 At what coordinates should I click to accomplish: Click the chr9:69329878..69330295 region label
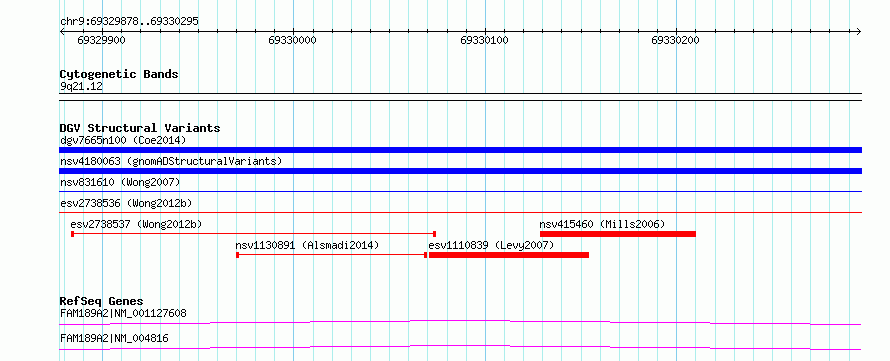129,22
